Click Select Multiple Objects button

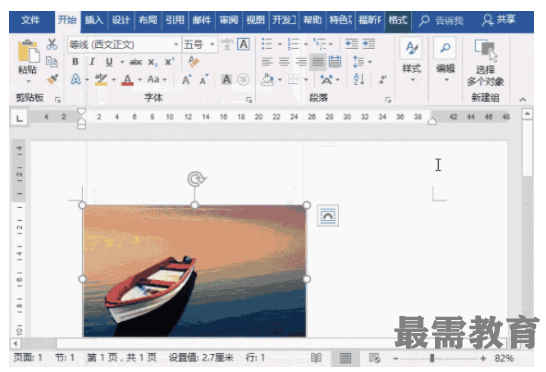point(485,63)
